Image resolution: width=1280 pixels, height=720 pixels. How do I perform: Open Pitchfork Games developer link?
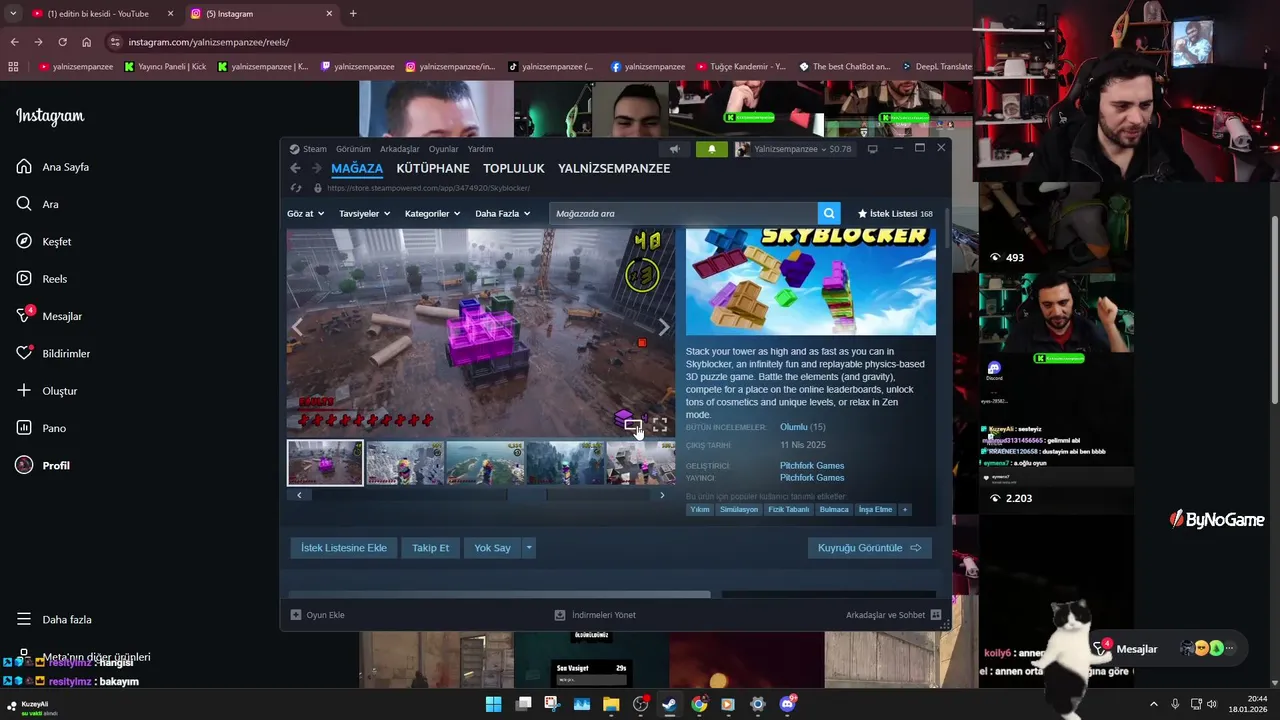pyautogui.click(x=812, y=465)
